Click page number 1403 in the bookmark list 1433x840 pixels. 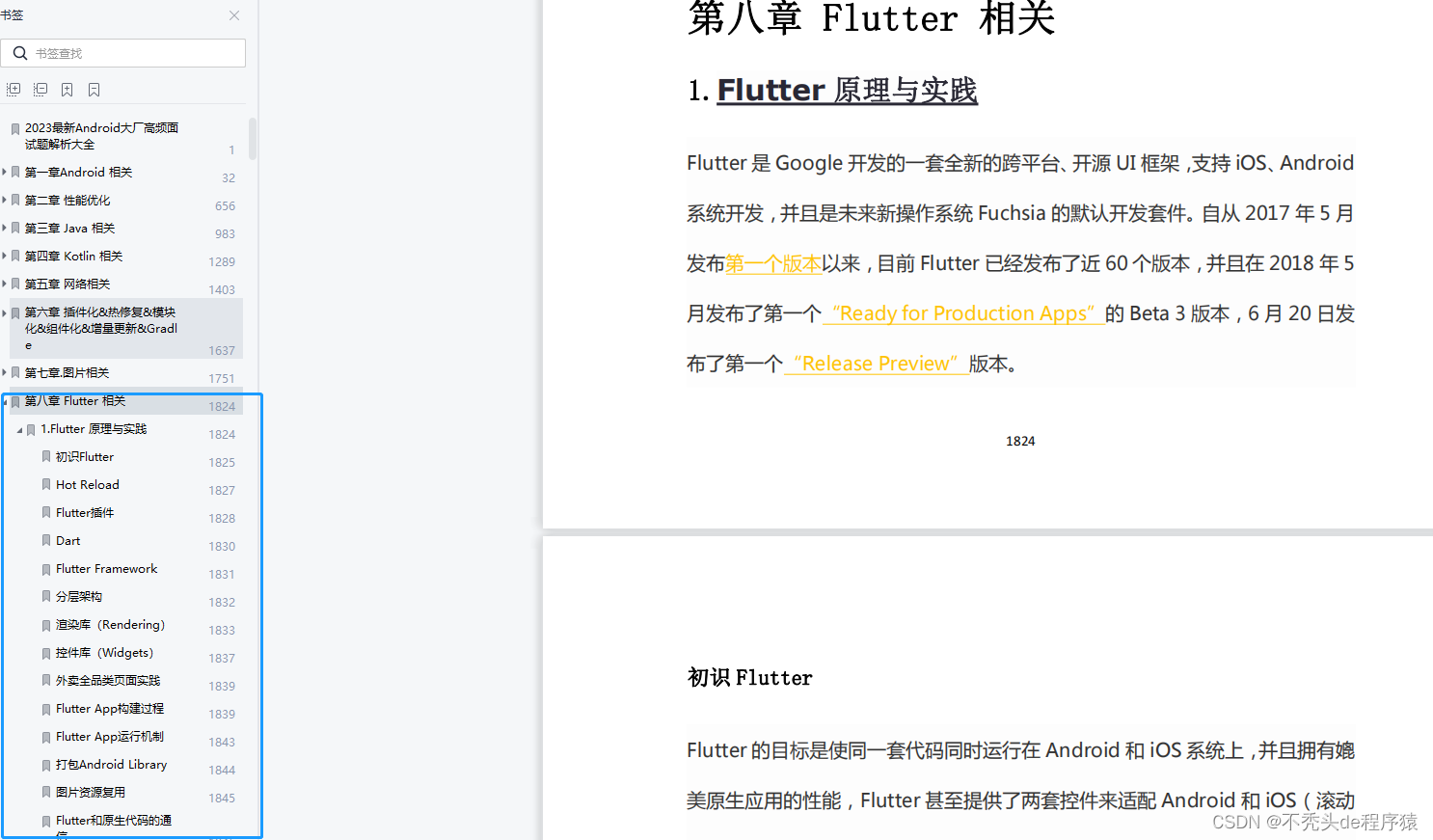coord(222,290)
